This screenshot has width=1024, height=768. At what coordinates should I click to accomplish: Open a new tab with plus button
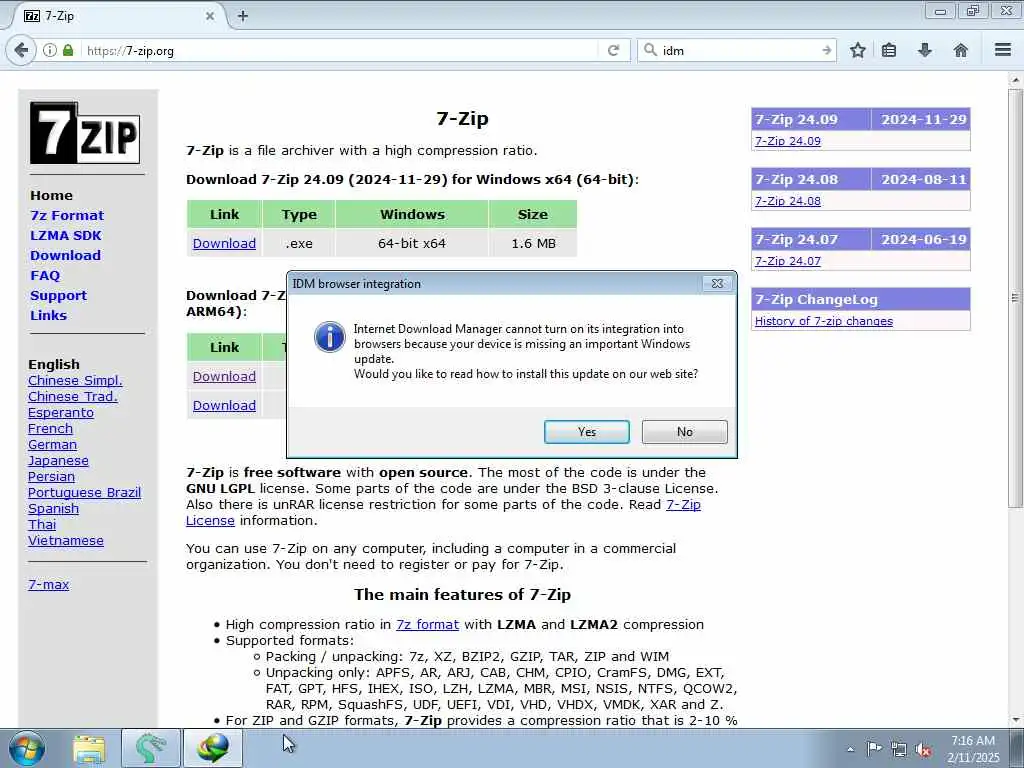[243, 16]
